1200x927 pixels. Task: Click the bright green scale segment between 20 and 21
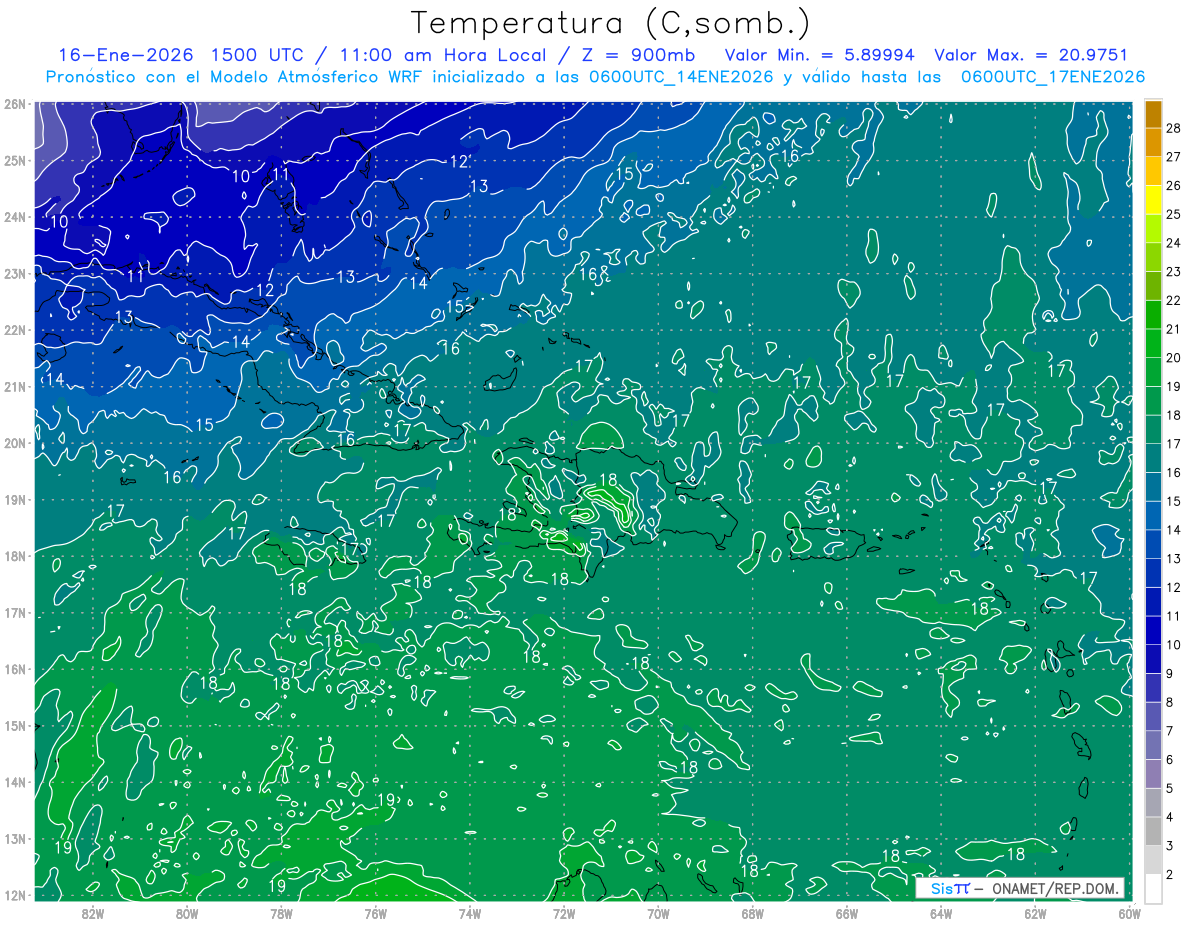coord(1153,343)
